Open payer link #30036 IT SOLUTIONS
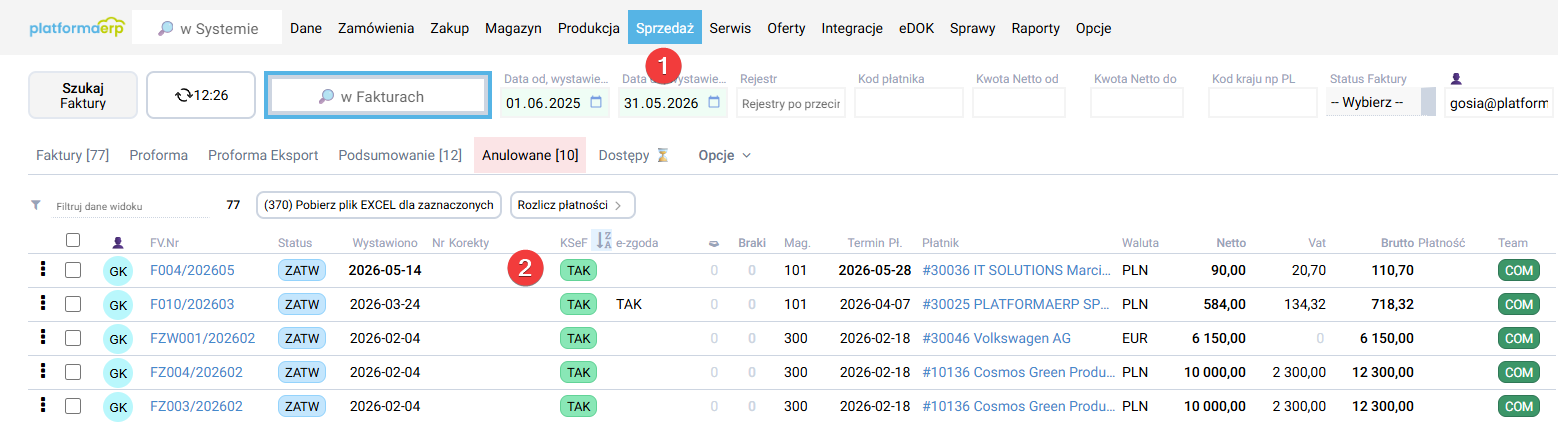Screen dimensions: 1558x422 (x=1018, y=270)
